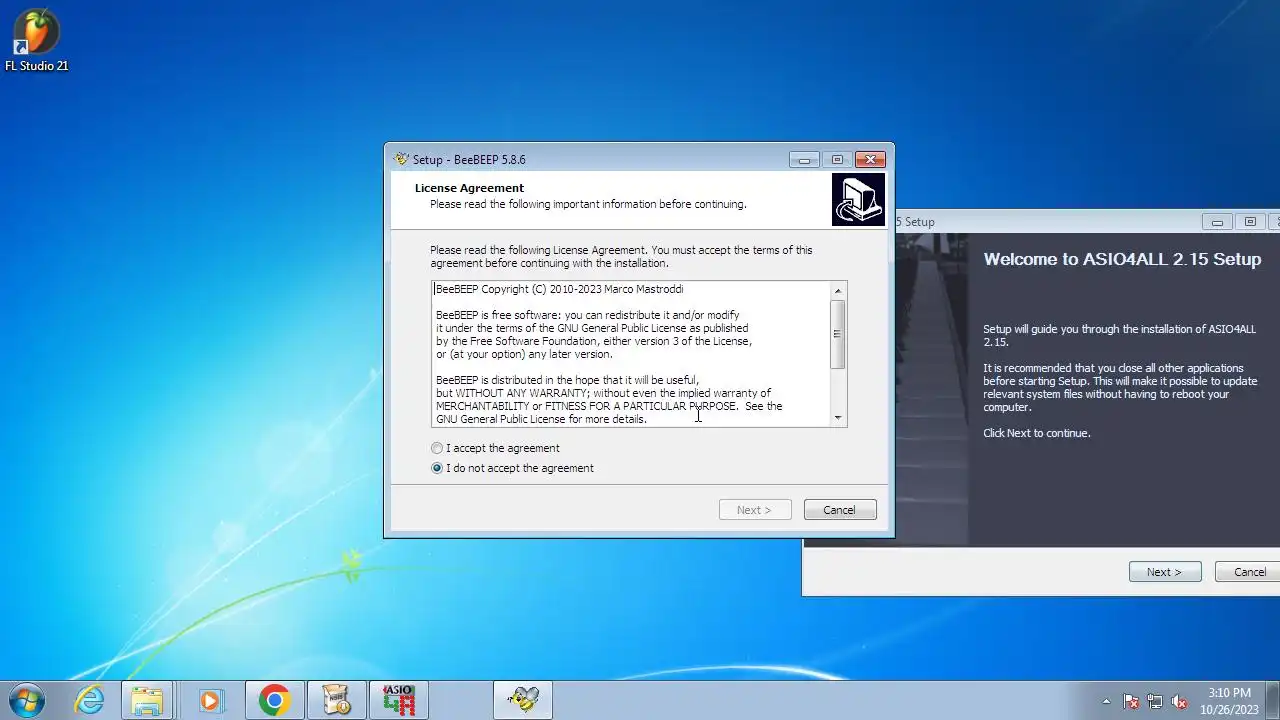Image resolution: width=1280 pixels, height=720 pixels.
Task: Open the FL Studio 21 desktop shortcut
Action: click(x=36, y=42)
